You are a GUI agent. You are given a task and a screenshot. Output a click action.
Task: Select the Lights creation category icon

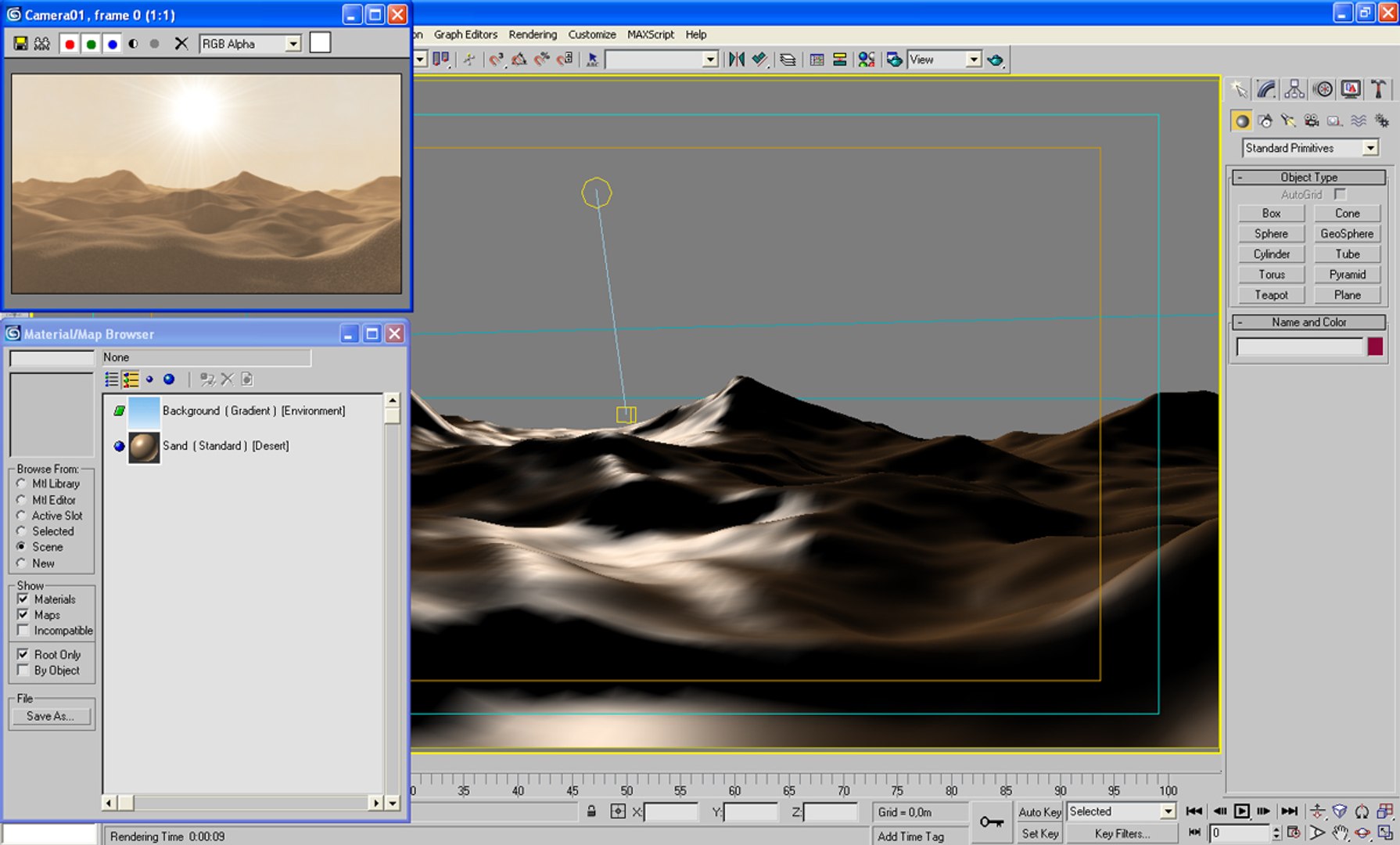click(1288, 120)
